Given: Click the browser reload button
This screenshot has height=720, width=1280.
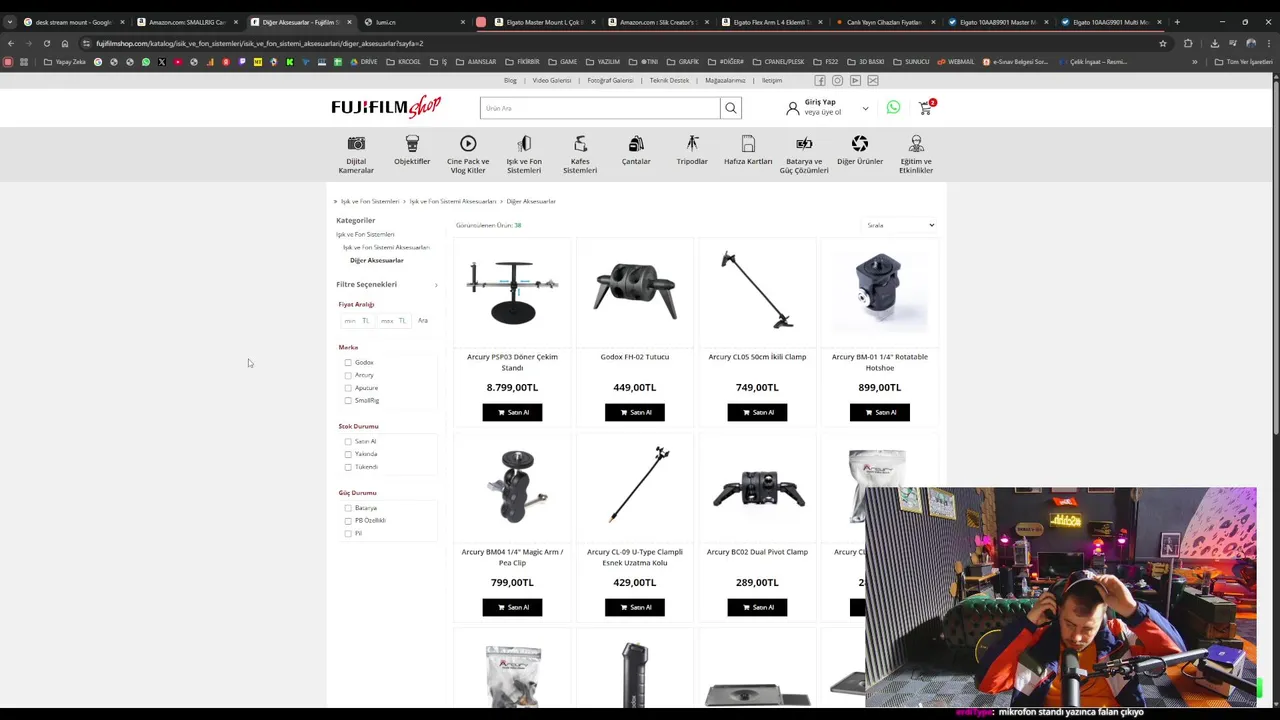Looking at the screenshot, I should pyautogui.click(x=46, y=43).
